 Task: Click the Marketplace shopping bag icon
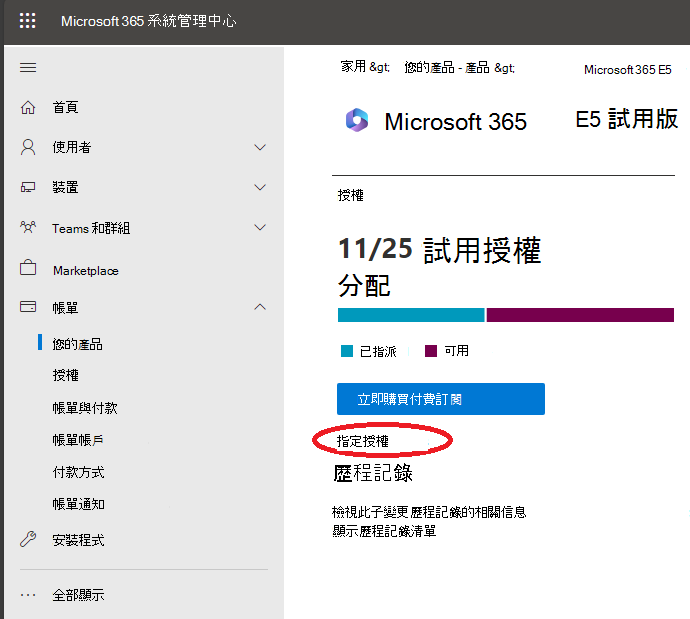(x=28, y=267)
